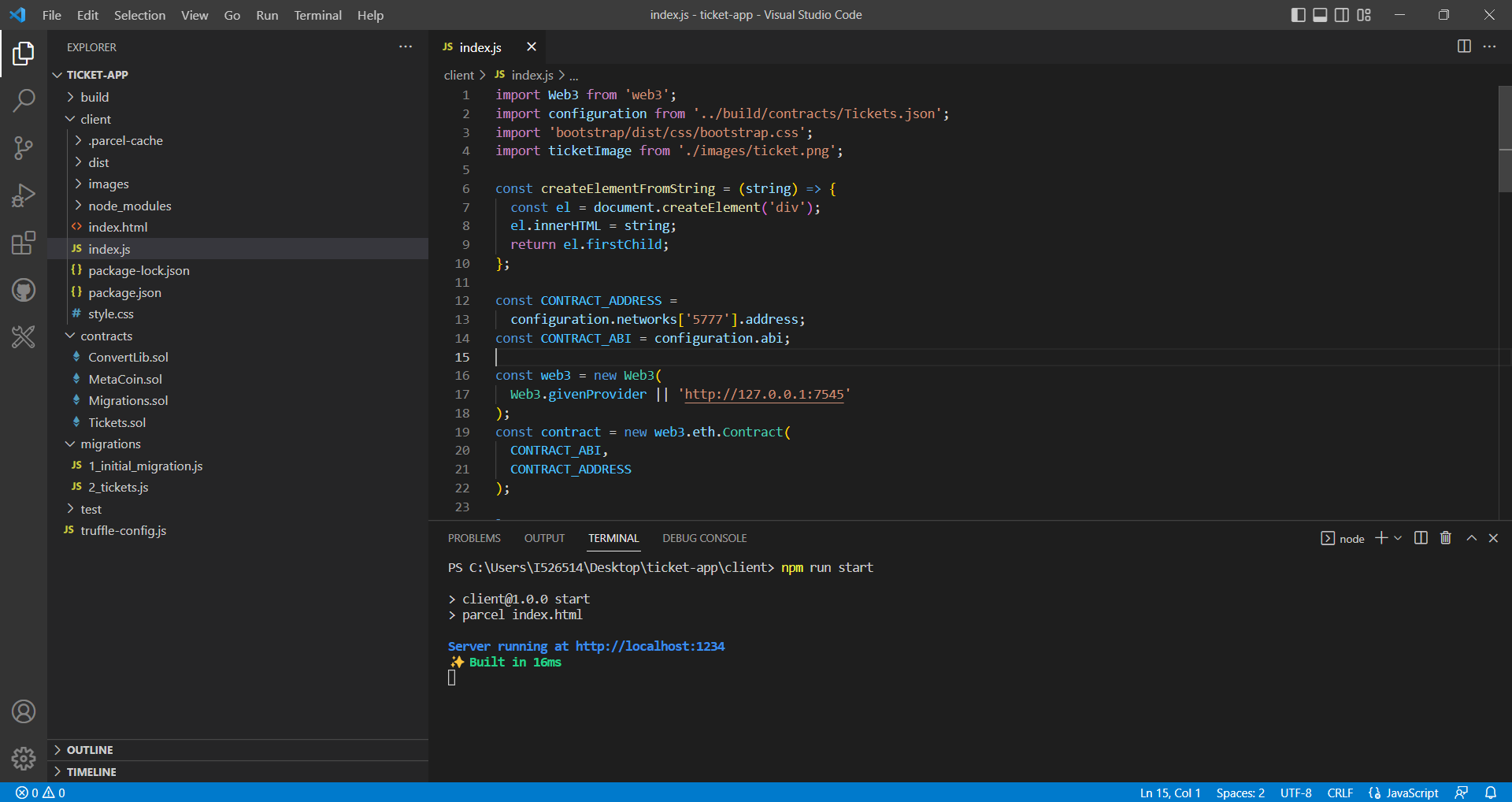Open the Search view in activity bar
The width and height of the screenshot is (1512, 802).
24,100
